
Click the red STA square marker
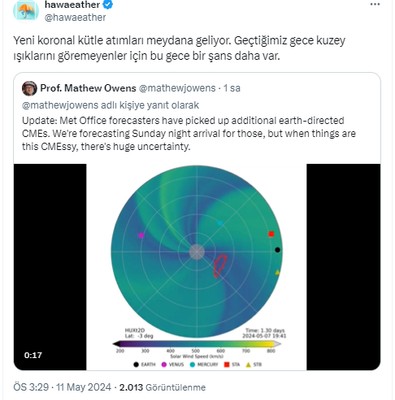[x=271, y=234]
